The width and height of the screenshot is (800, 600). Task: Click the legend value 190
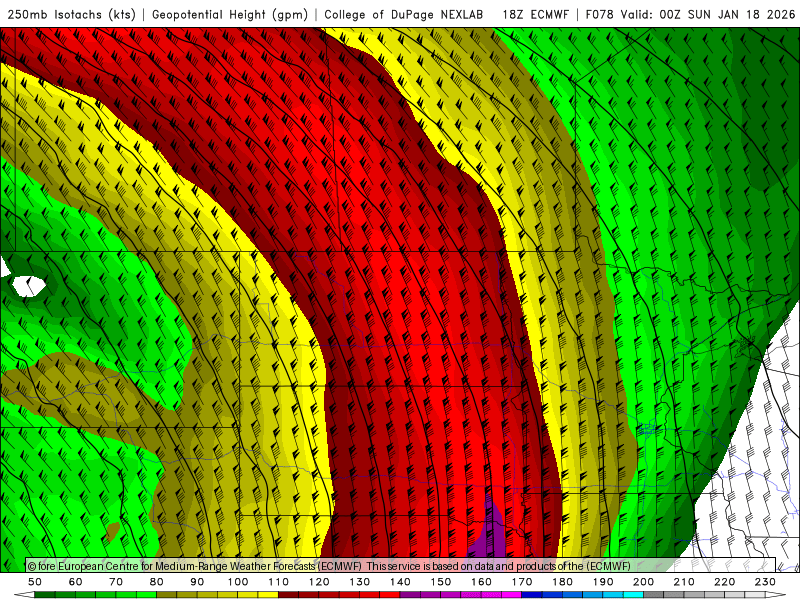(x=603, y=582)
